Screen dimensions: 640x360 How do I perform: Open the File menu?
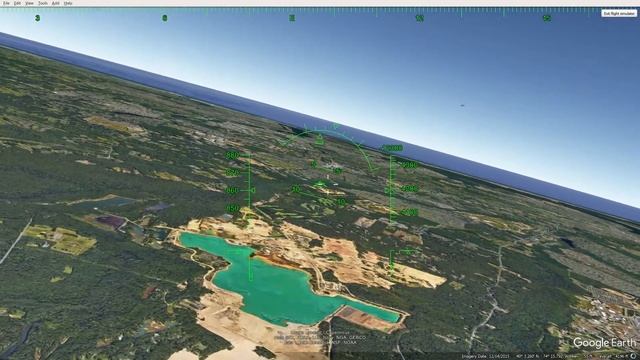pos(6,3)
